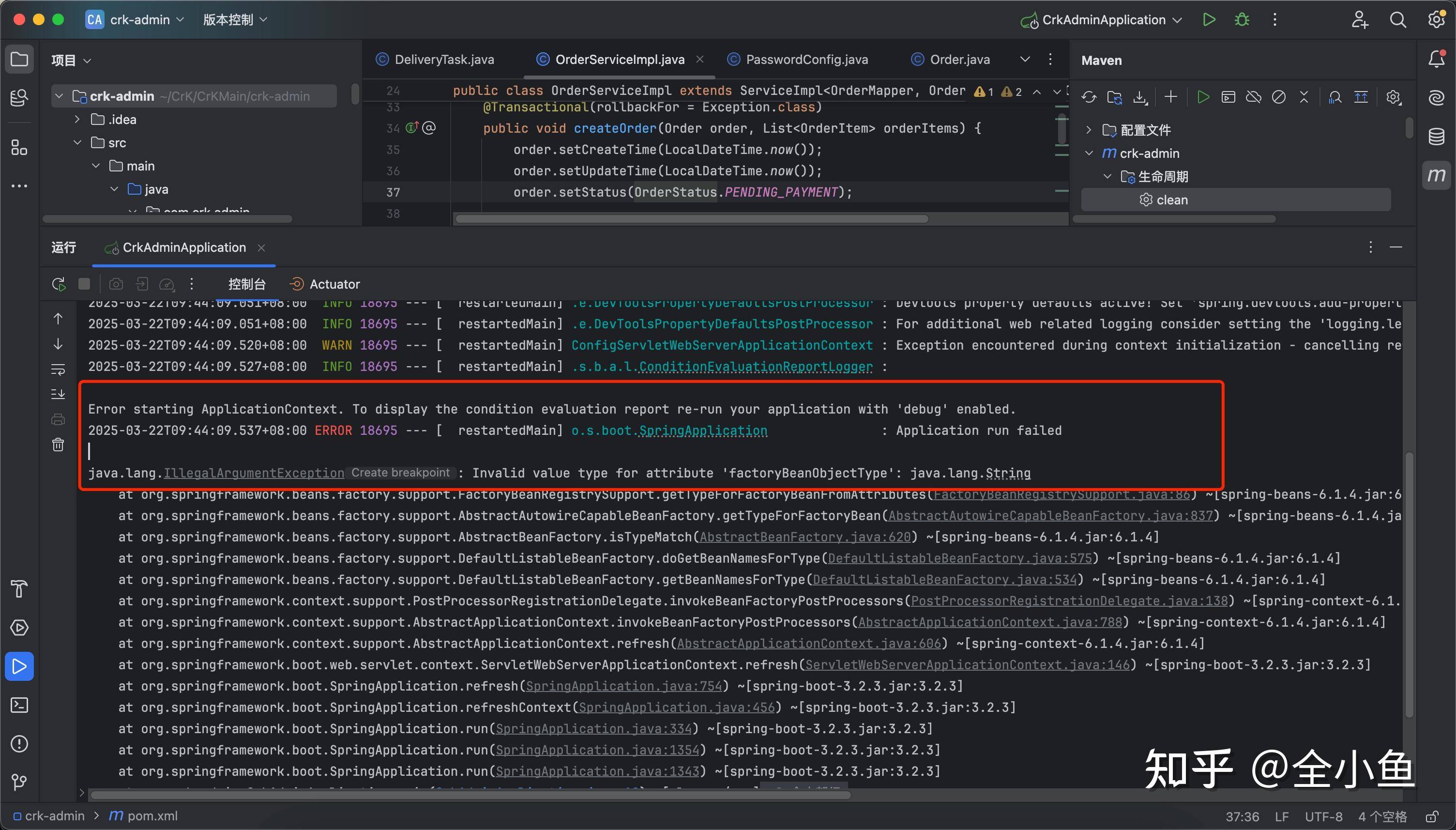1456x830 pixels.
Task: Add Maven project plus icon
Action: click(x=1170, y=97)
